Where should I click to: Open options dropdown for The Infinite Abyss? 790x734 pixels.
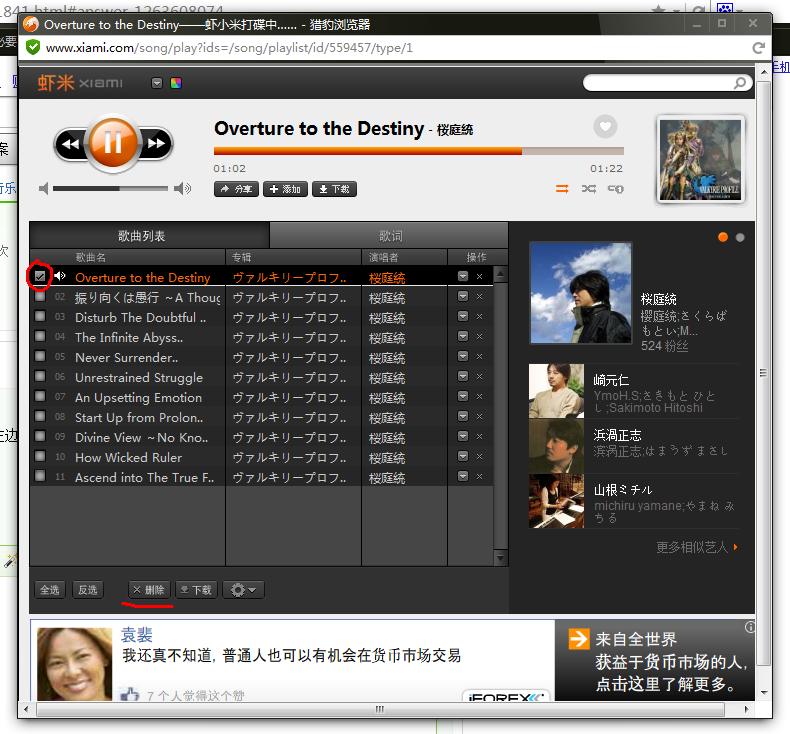(463, 336)
